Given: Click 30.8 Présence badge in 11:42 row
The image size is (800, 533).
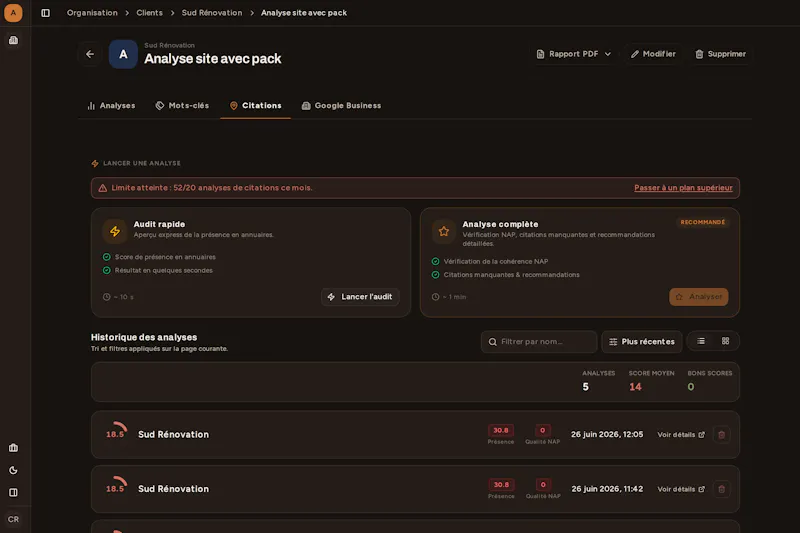Looking at the screenshot, I should pyautogui.click(x=501, y=485).
